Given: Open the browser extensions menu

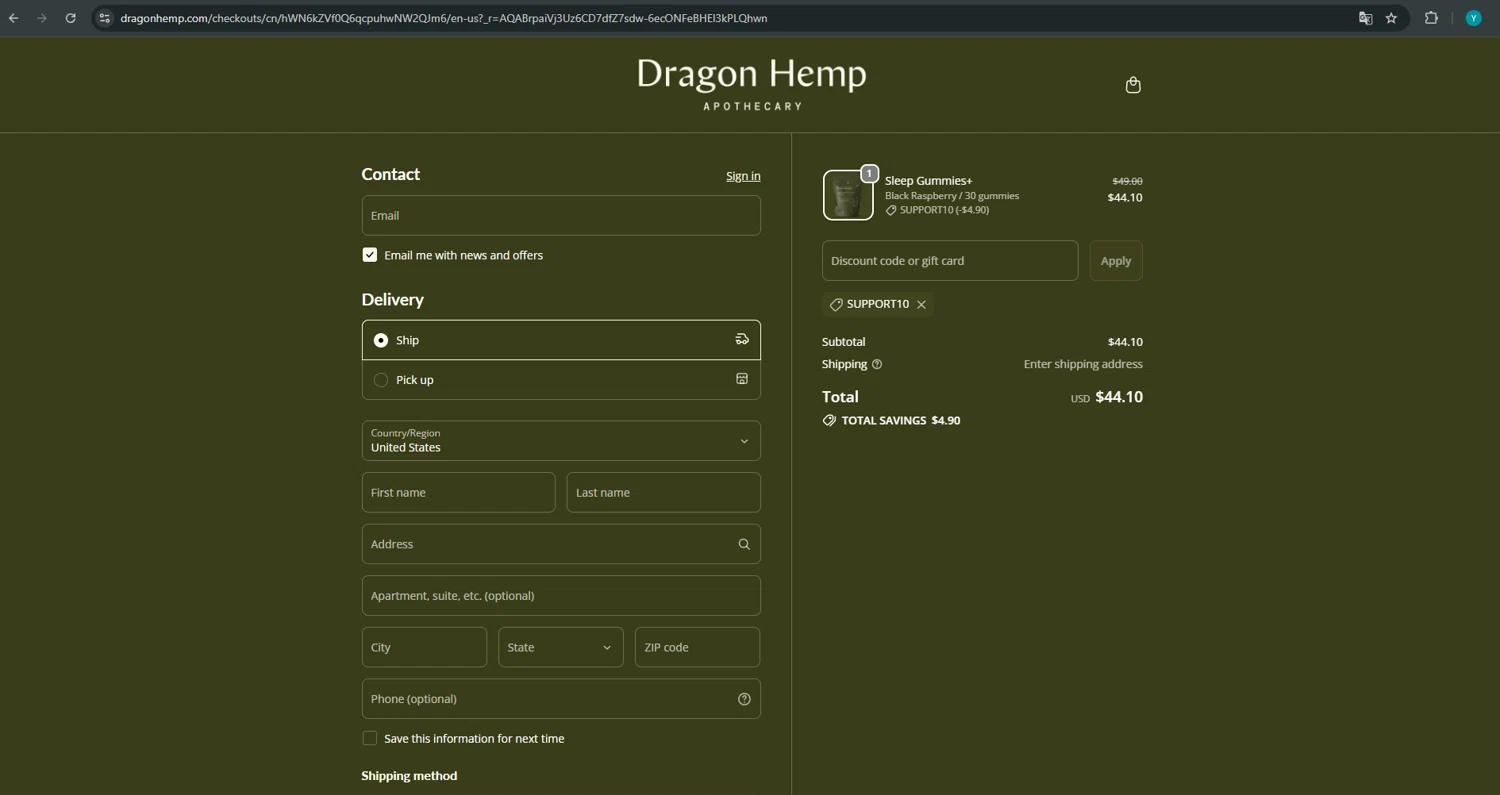Looking at the screenshot, I should (1431, 18).
